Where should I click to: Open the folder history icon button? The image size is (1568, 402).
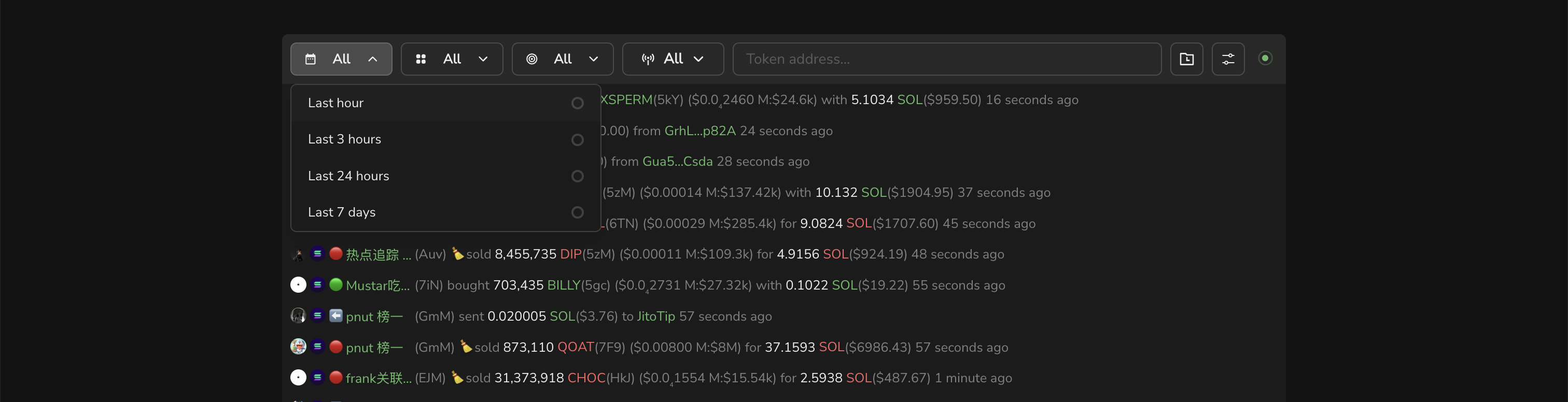tap(1186, 59)
